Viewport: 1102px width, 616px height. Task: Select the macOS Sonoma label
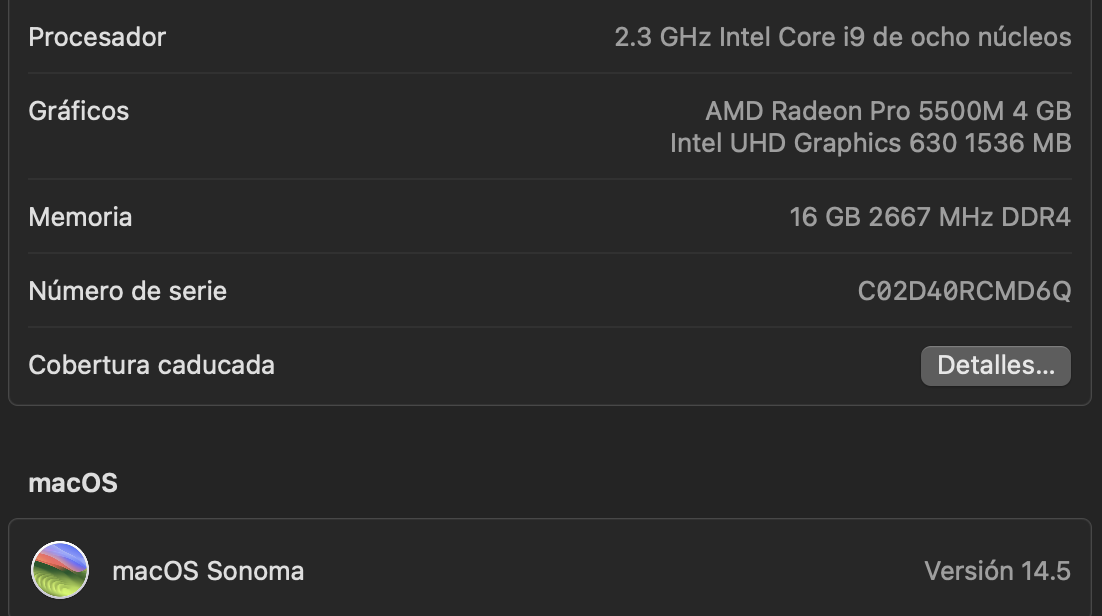click(x=208, y=571)
